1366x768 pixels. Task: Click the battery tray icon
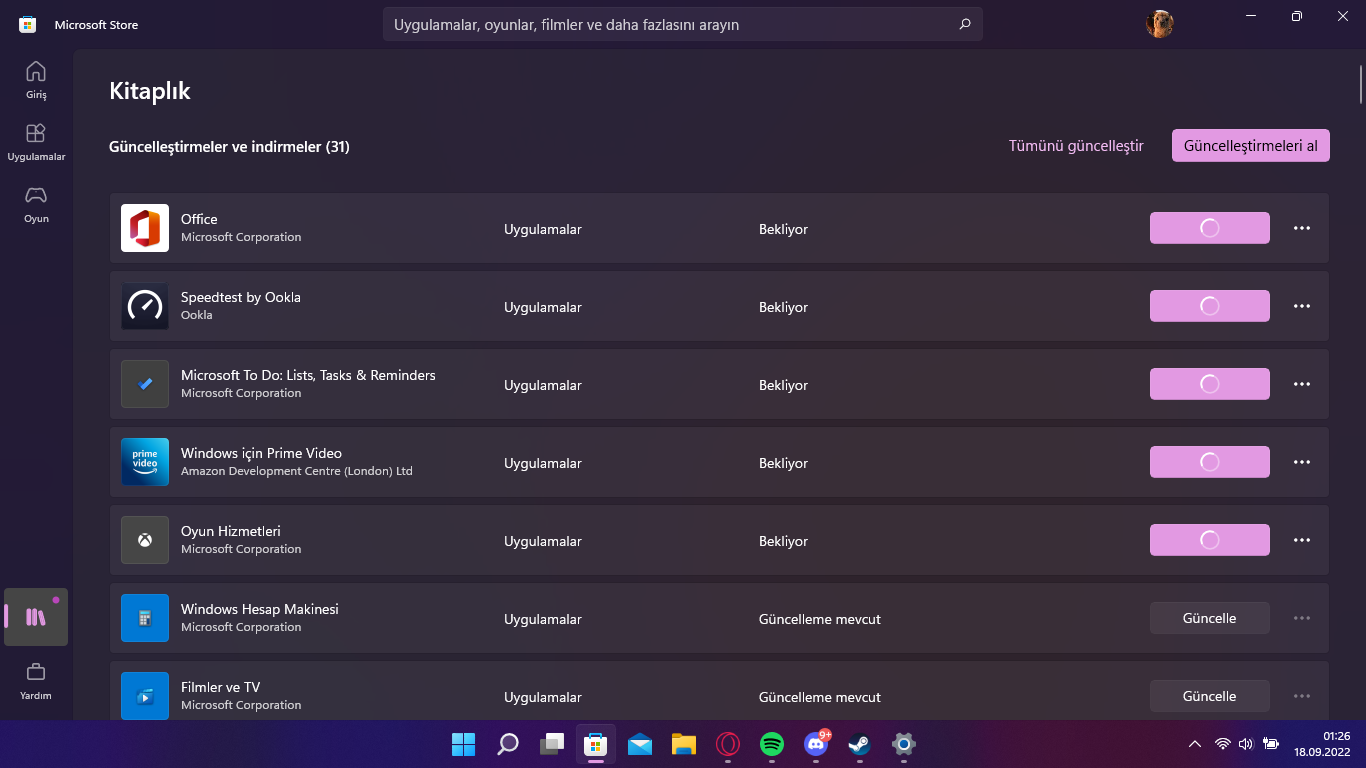(1271, 744)
